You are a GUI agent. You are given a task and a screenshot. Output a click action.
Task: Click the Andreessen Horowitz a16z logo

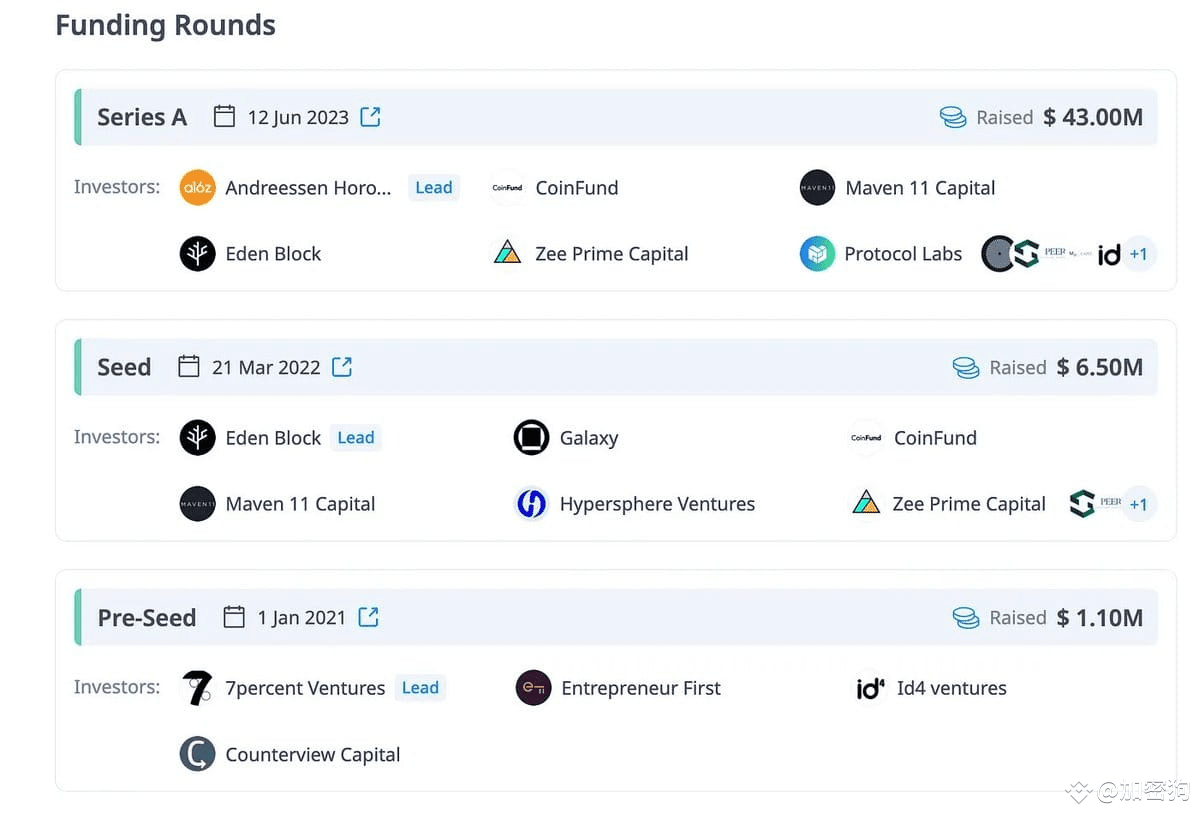[x=198, y=188]
